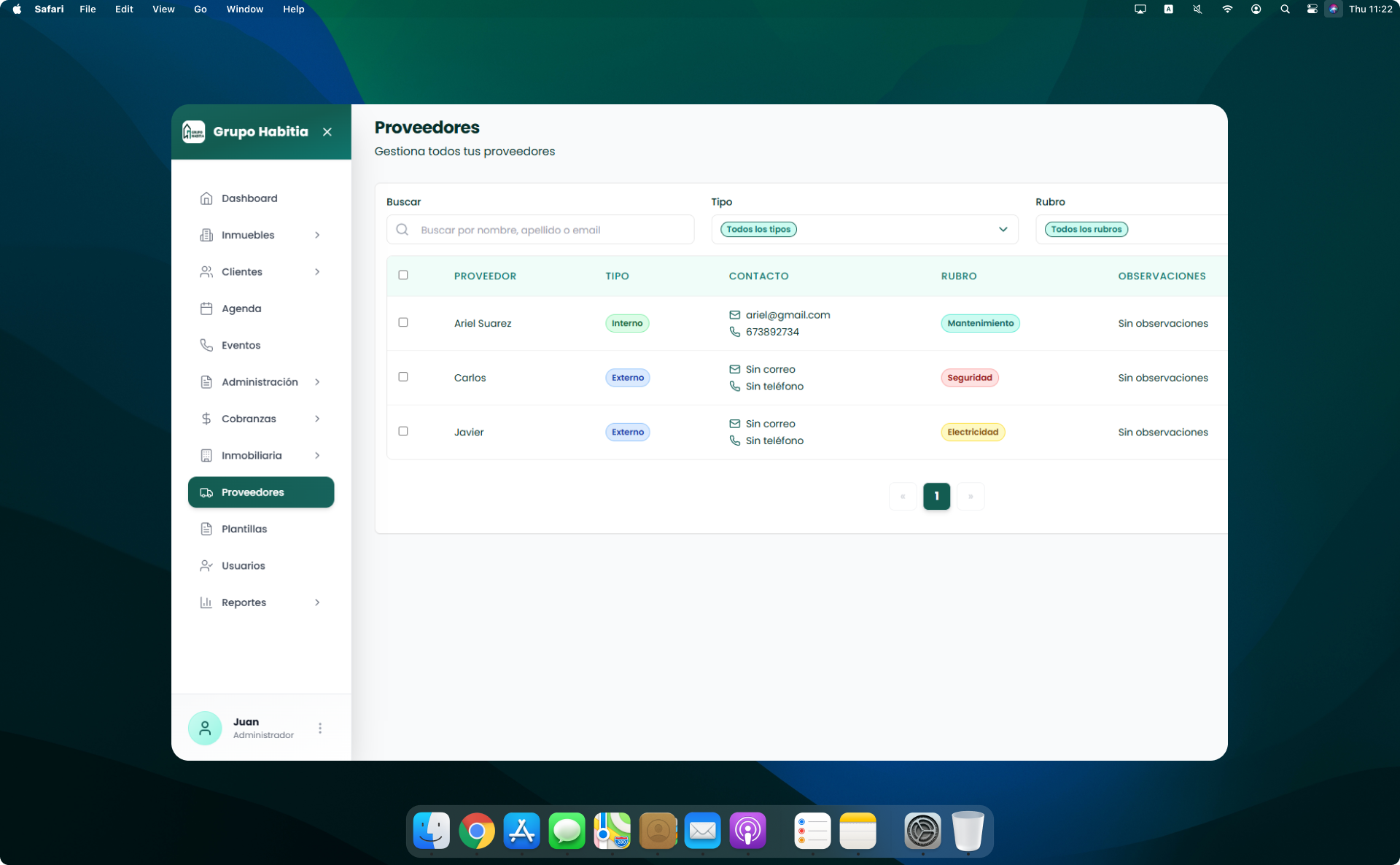Image resolution: width=1400 pixels, height=865 pixels.
Task: Expand the Inmuebles submenu chevron
Action: pyautogui.click(x=317, y=235)
